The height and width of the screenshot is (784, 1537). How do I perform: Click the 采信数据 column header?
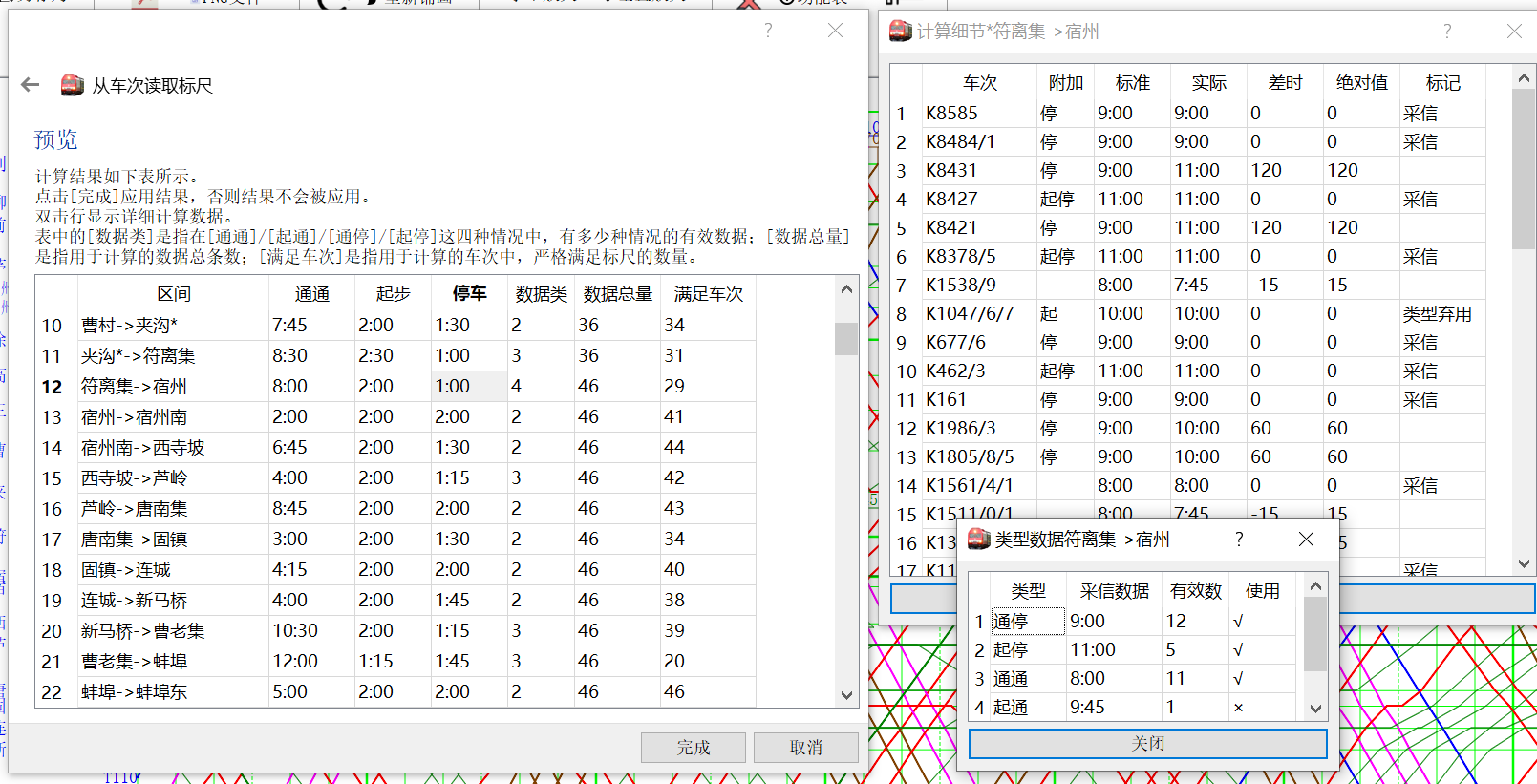[x=1114, y=591]
